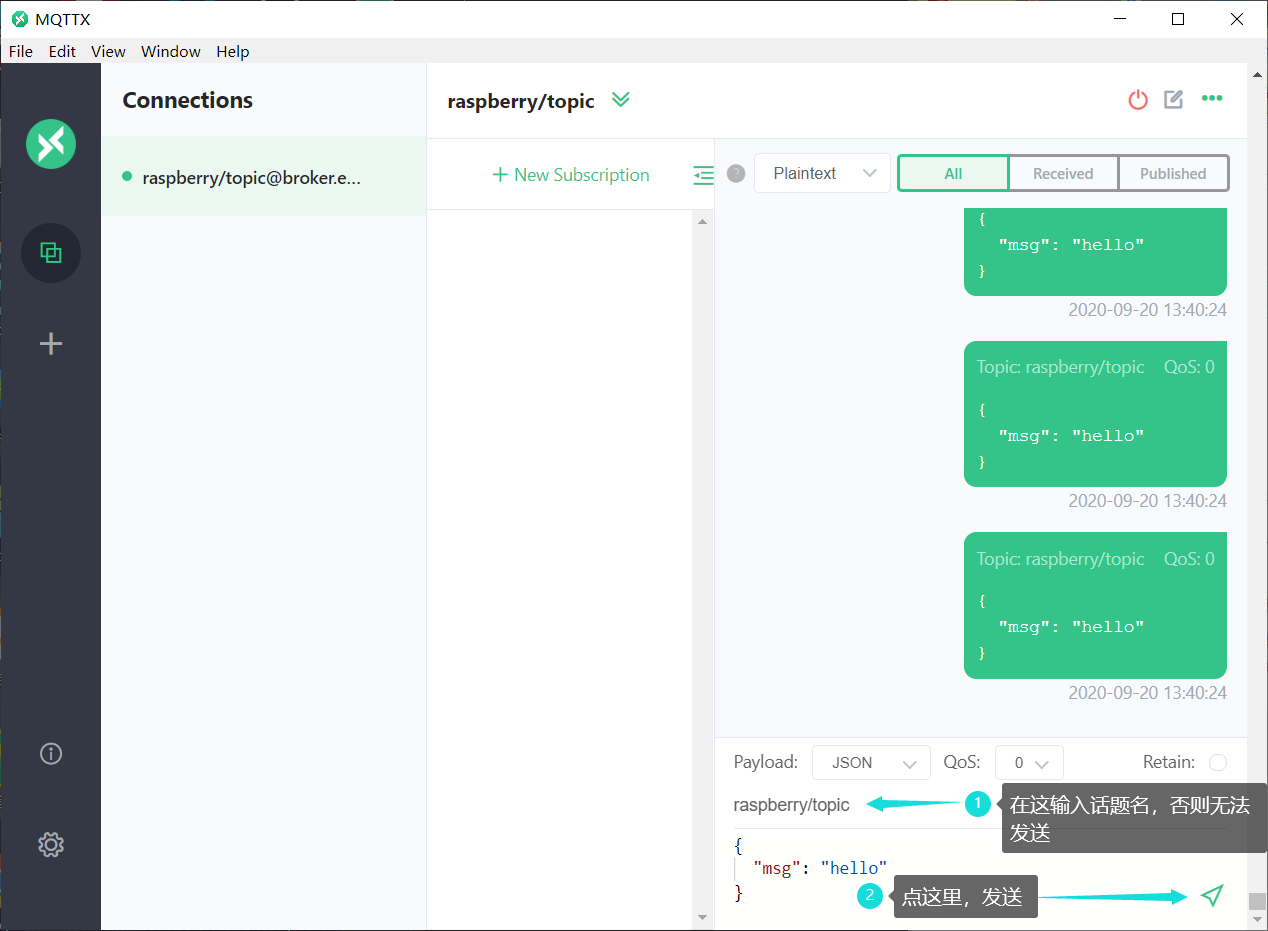Open the Plaintext format dropdown

coord(822,173)
